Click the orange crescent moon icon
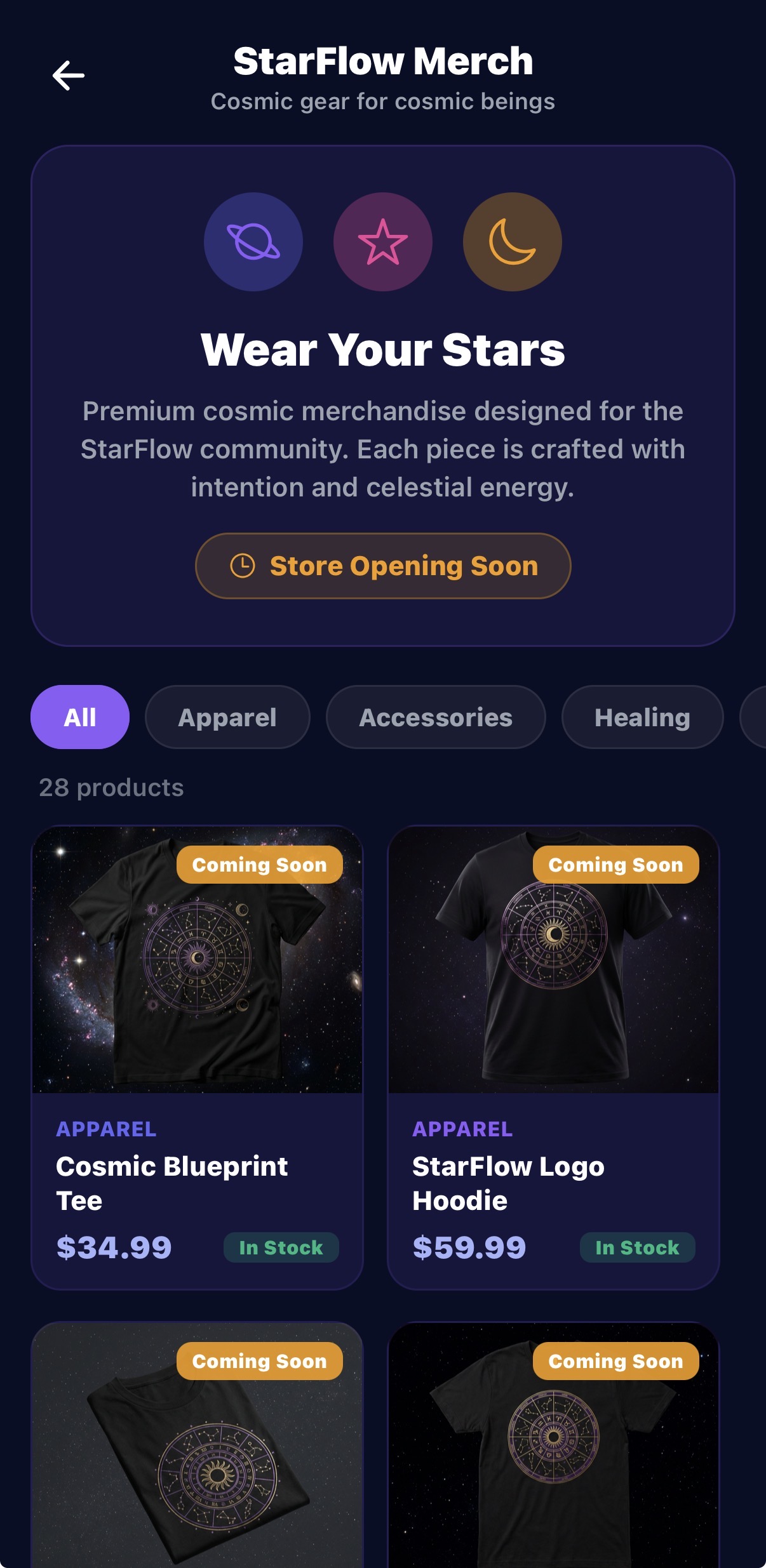 pos(512,242)
